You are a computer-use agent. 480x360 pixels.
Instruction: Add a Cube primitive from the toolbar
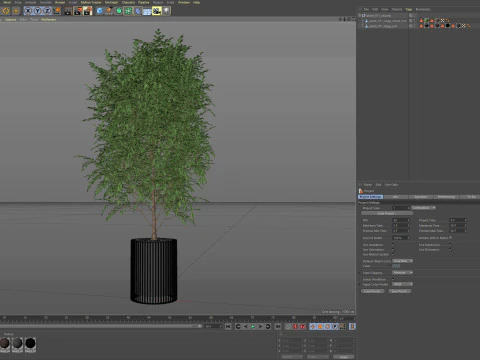click(x=100, y=11)
